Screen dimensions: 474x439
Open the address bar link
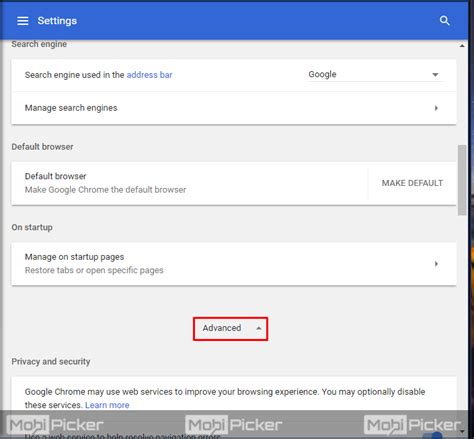[149, 75]
